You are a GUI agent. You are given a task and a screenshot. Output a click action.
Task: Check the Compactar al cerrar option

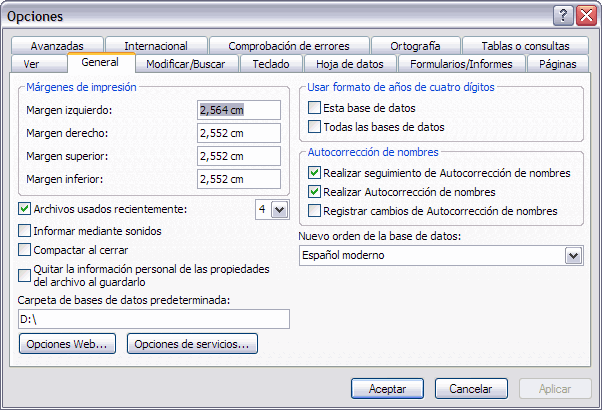(25, 250)
